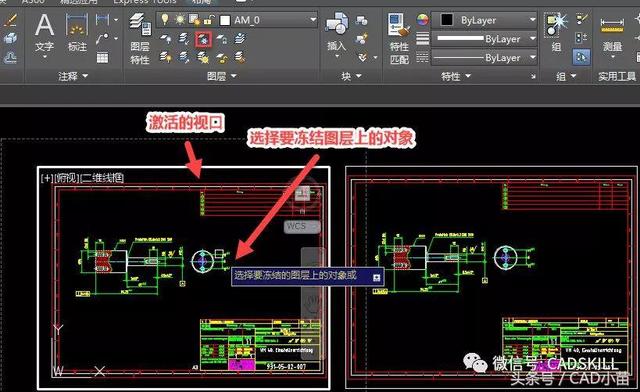
Task: Open the Express Tools ribbon tab
Action: point(144,2)
